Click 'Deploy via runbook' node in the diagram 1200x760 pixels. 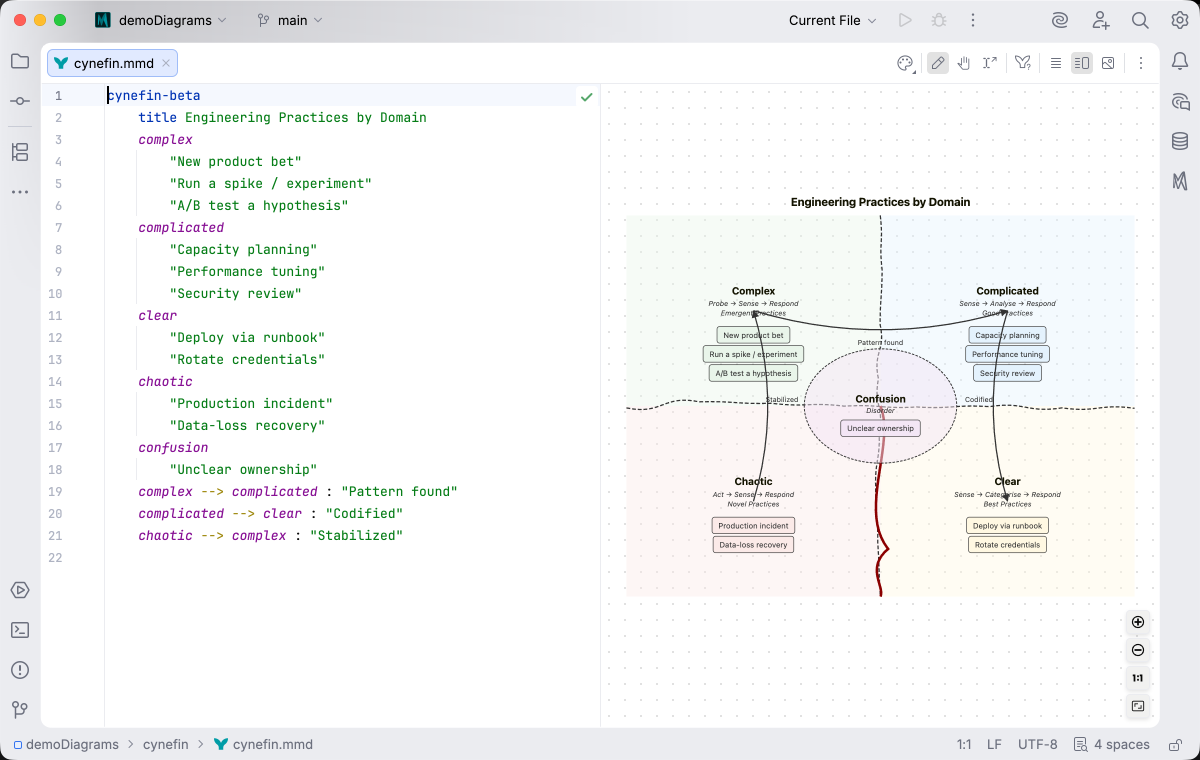pyautogui.click(x=1007, y=525)
